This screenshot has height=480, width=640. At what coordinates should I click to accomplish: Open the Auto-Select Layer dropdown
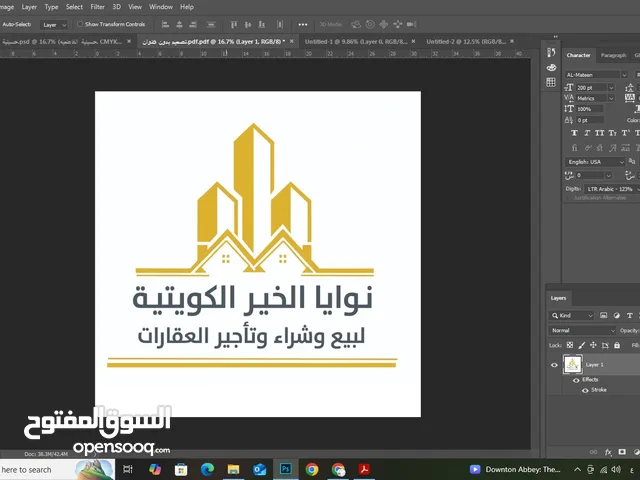tap(54, 25)
